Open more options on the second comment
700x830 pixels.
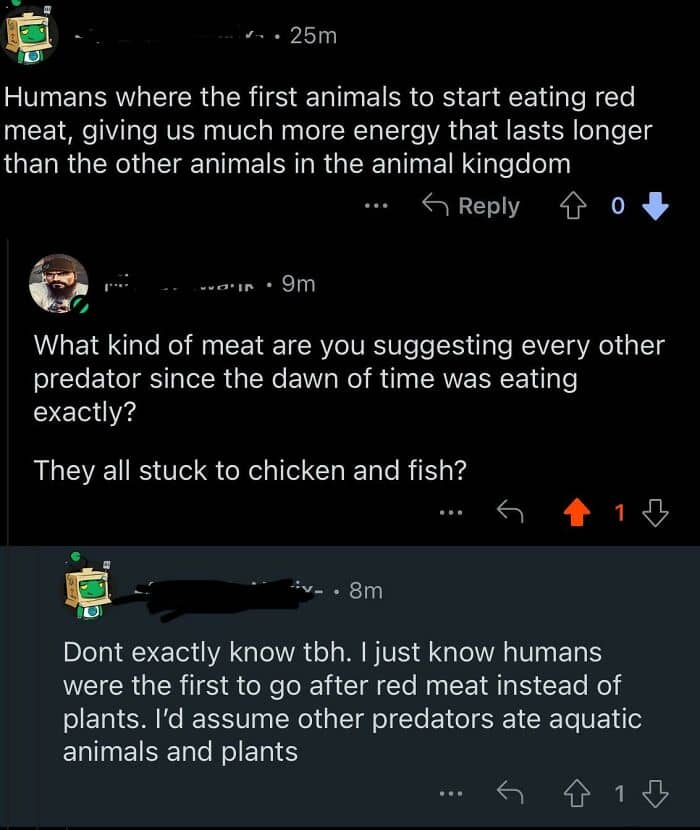[450, 513]
